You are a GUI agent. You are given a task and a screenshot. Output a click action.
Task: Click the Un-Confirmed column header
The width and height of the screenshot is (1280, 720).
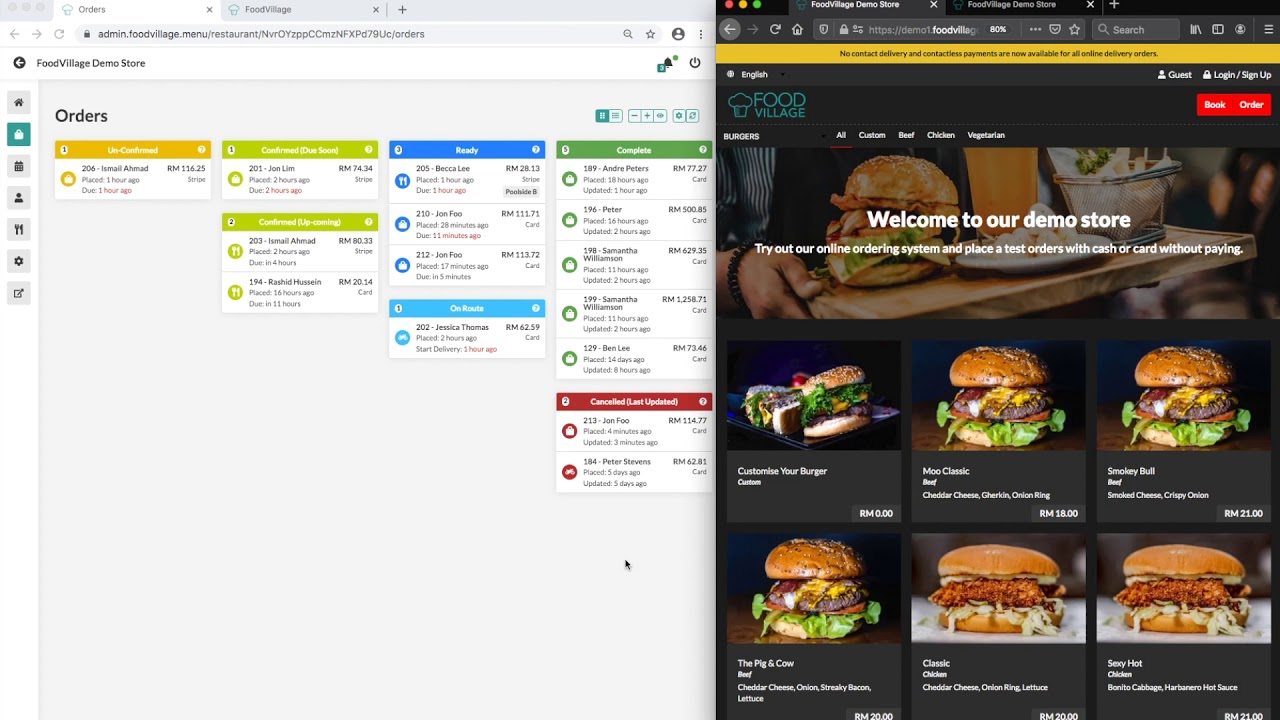click(x=133, y=150)
